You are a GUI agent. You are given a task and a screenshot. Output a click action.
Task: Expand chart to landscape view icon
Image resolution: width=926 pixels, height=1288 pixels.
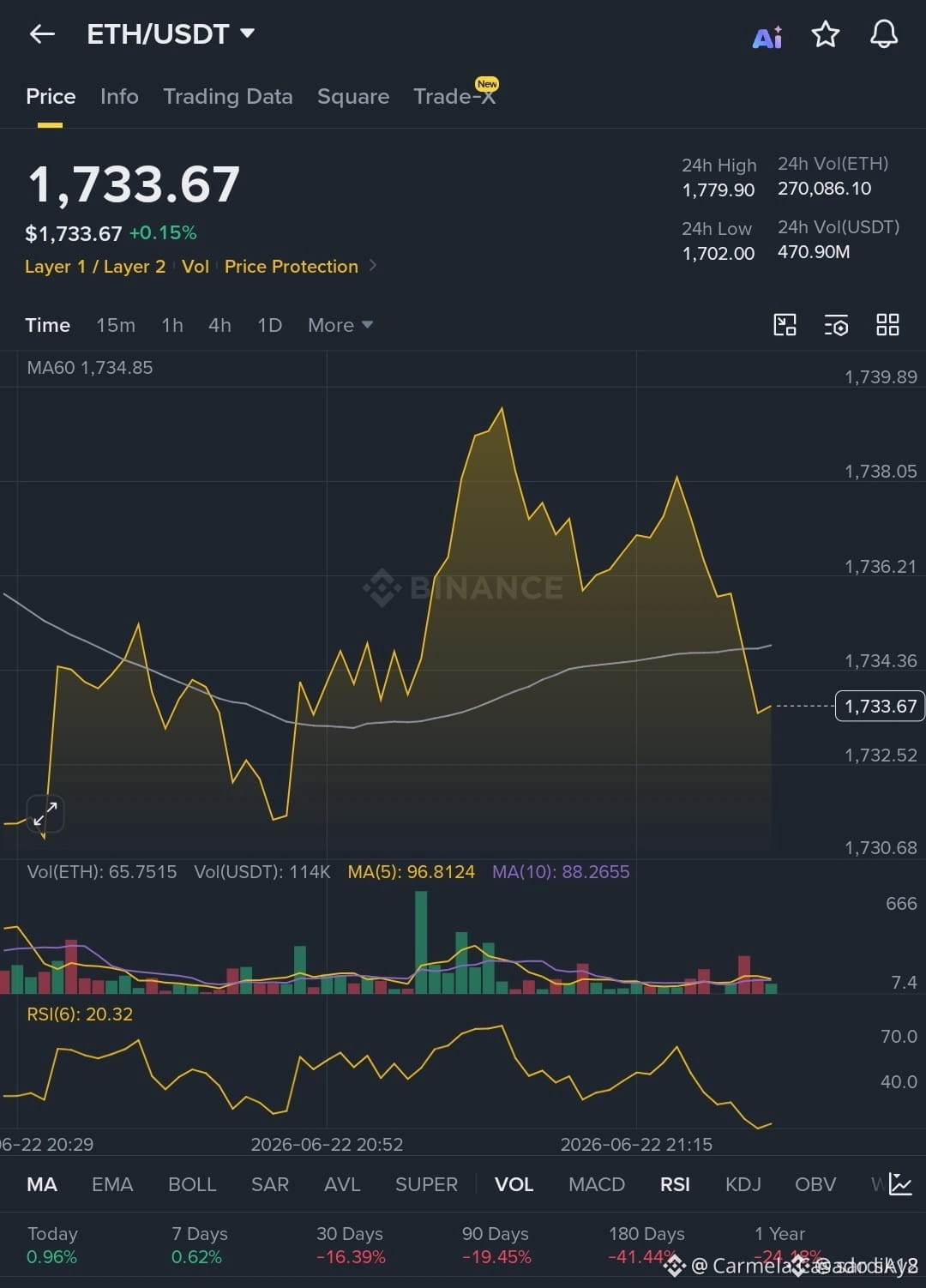(x=785, y=325)
